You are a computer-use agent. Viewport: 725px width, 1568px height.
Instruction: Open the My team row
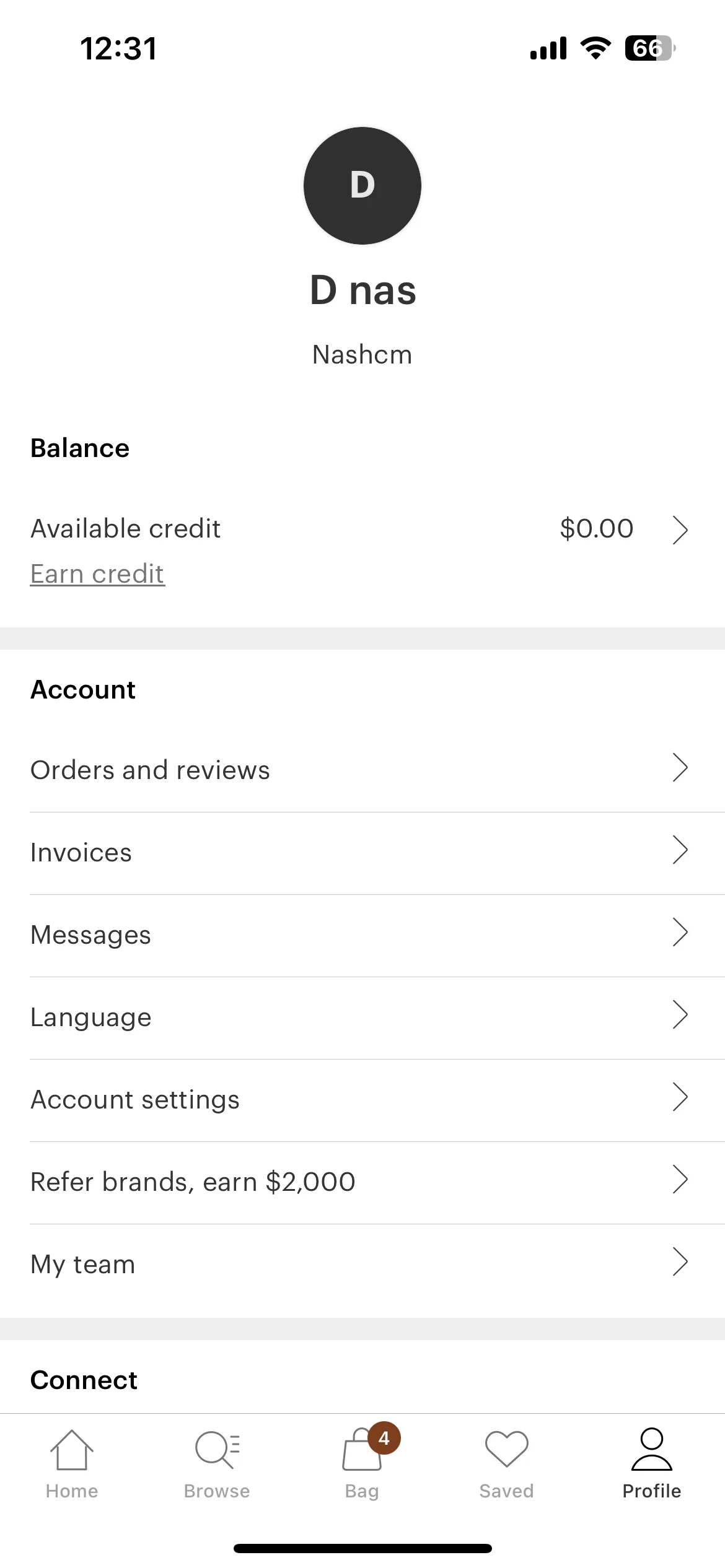pos(362,1265)
